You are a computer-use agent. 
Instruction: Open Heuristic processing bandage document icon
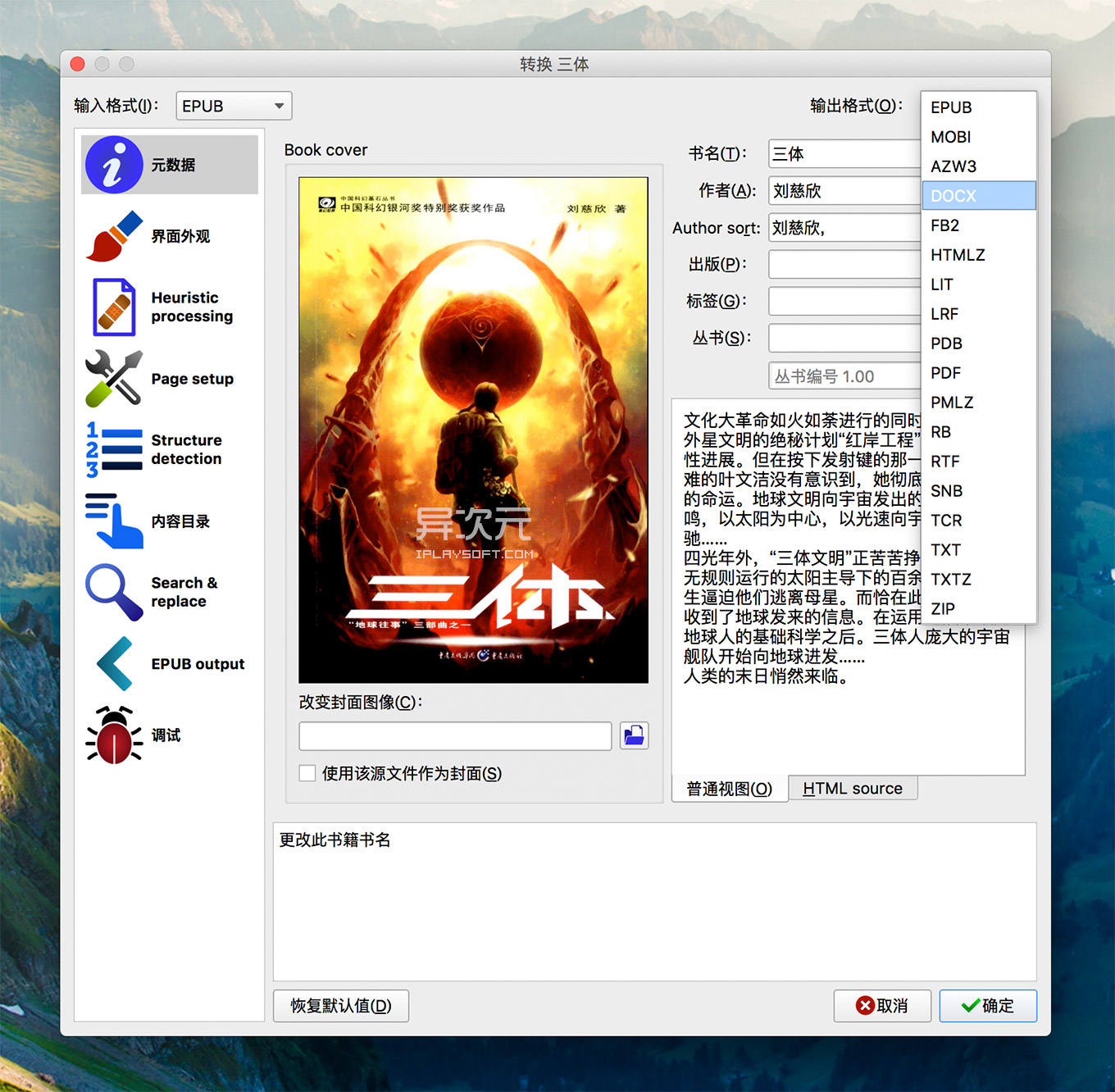click(114, 307)
